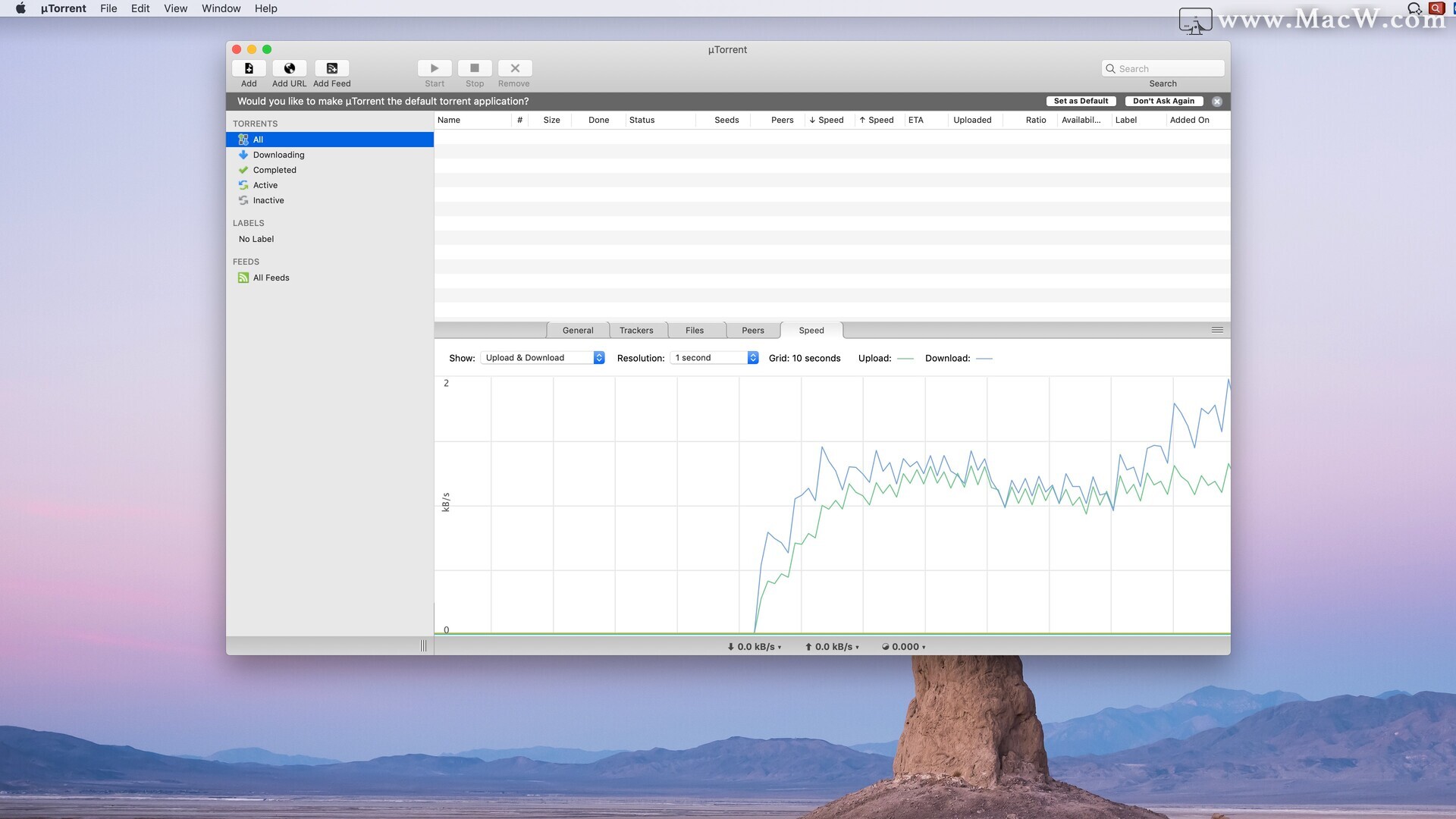Click the Start play button
Image resolution: width=1456 pixels, height=819 pixels.
(x=435, y=68)
